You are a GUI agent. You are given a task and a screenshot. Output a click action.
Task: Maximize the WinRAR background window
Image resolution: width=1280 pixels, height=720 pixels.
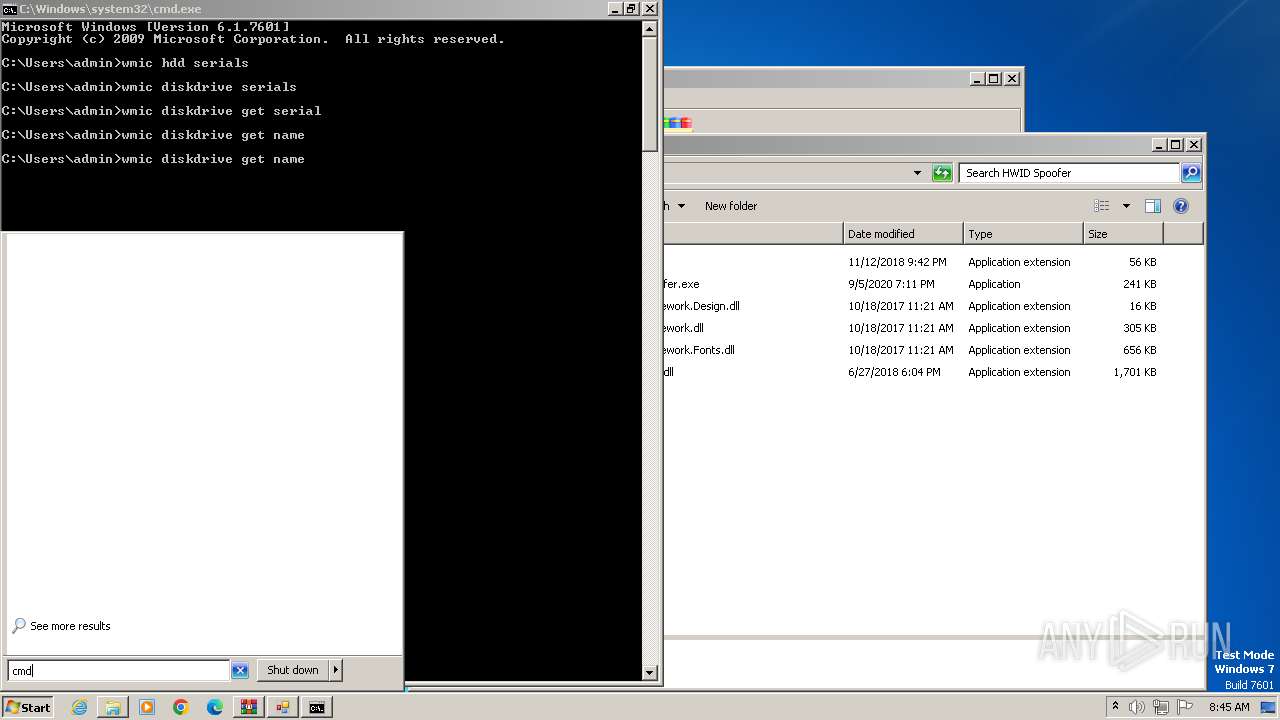(993, 78)
